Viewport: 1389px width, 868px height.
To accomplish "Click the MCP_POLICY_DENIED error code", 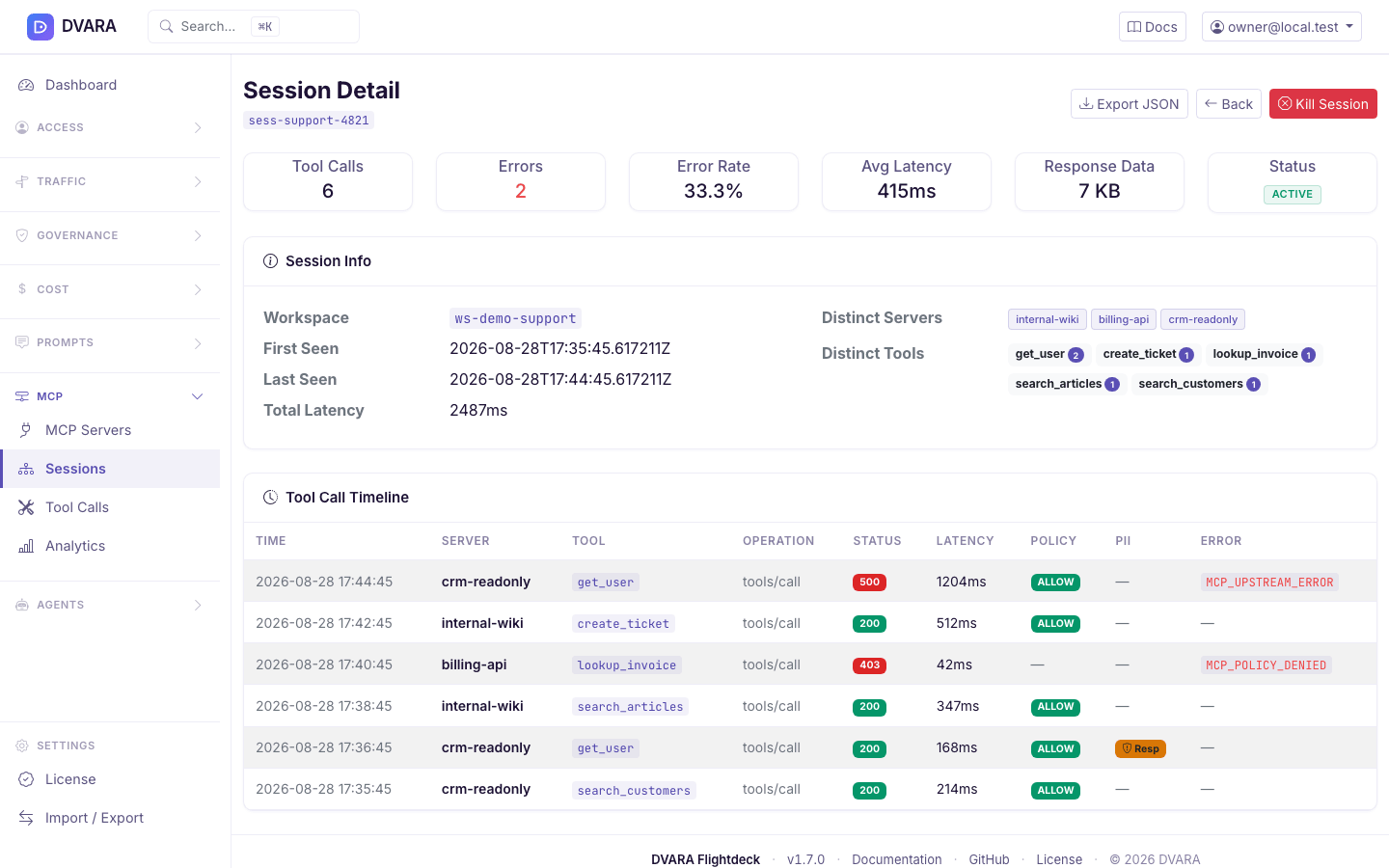I will click(x=1266, y=665).
